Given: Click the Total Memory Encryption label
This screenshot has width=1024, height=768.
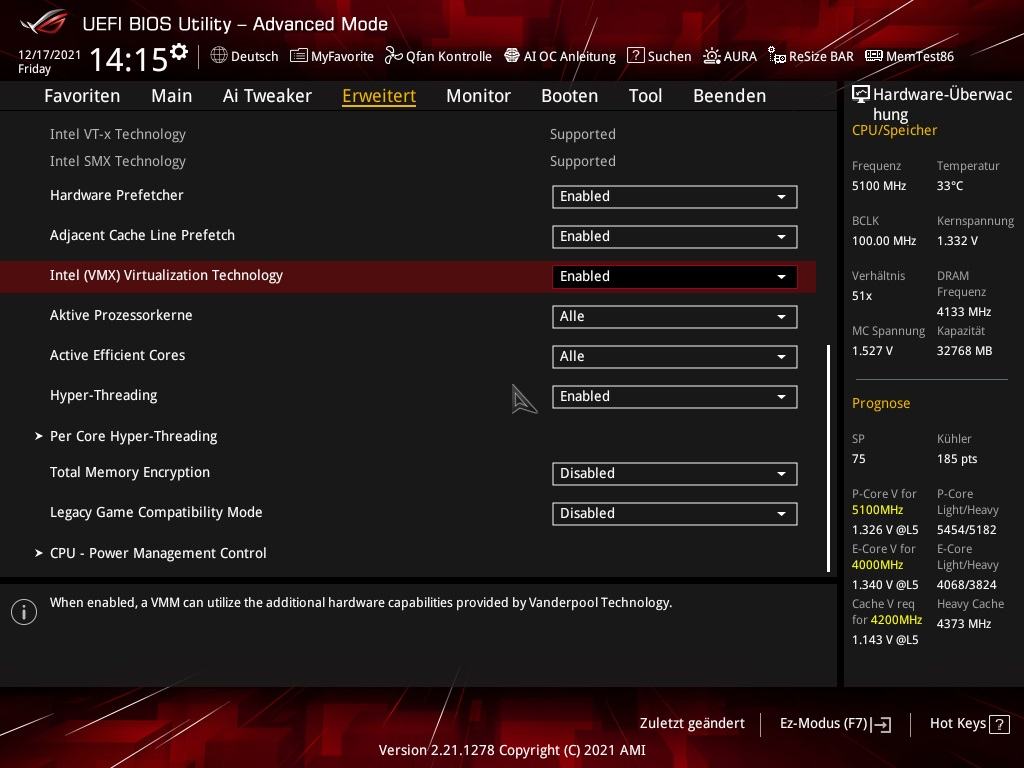Looking at the screenshot, I should pyautogui.click(x=130, y=472).
